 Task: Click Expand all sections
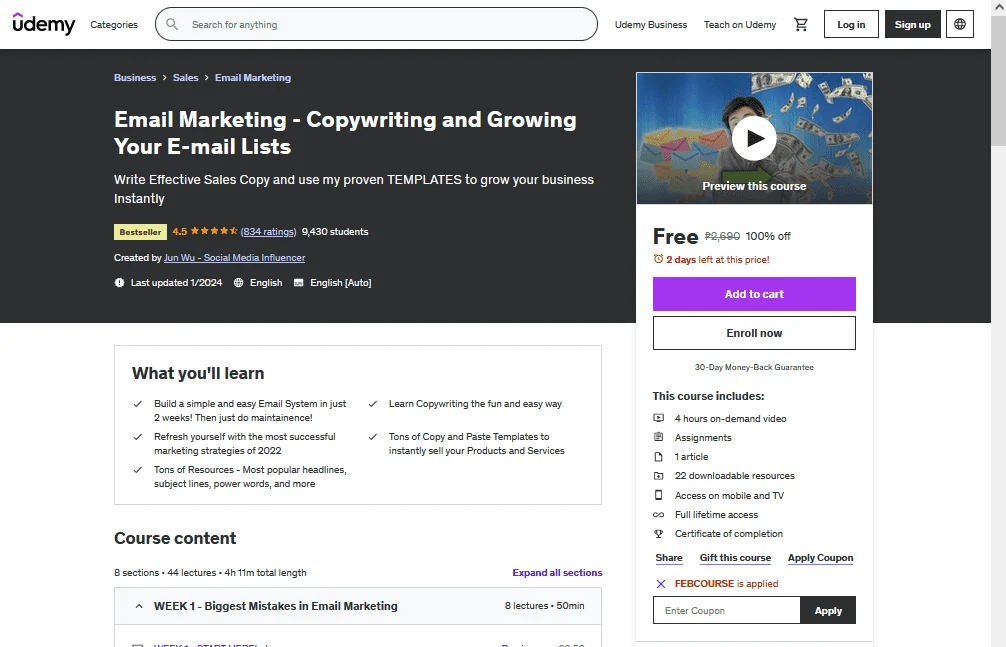coord(557,573)
